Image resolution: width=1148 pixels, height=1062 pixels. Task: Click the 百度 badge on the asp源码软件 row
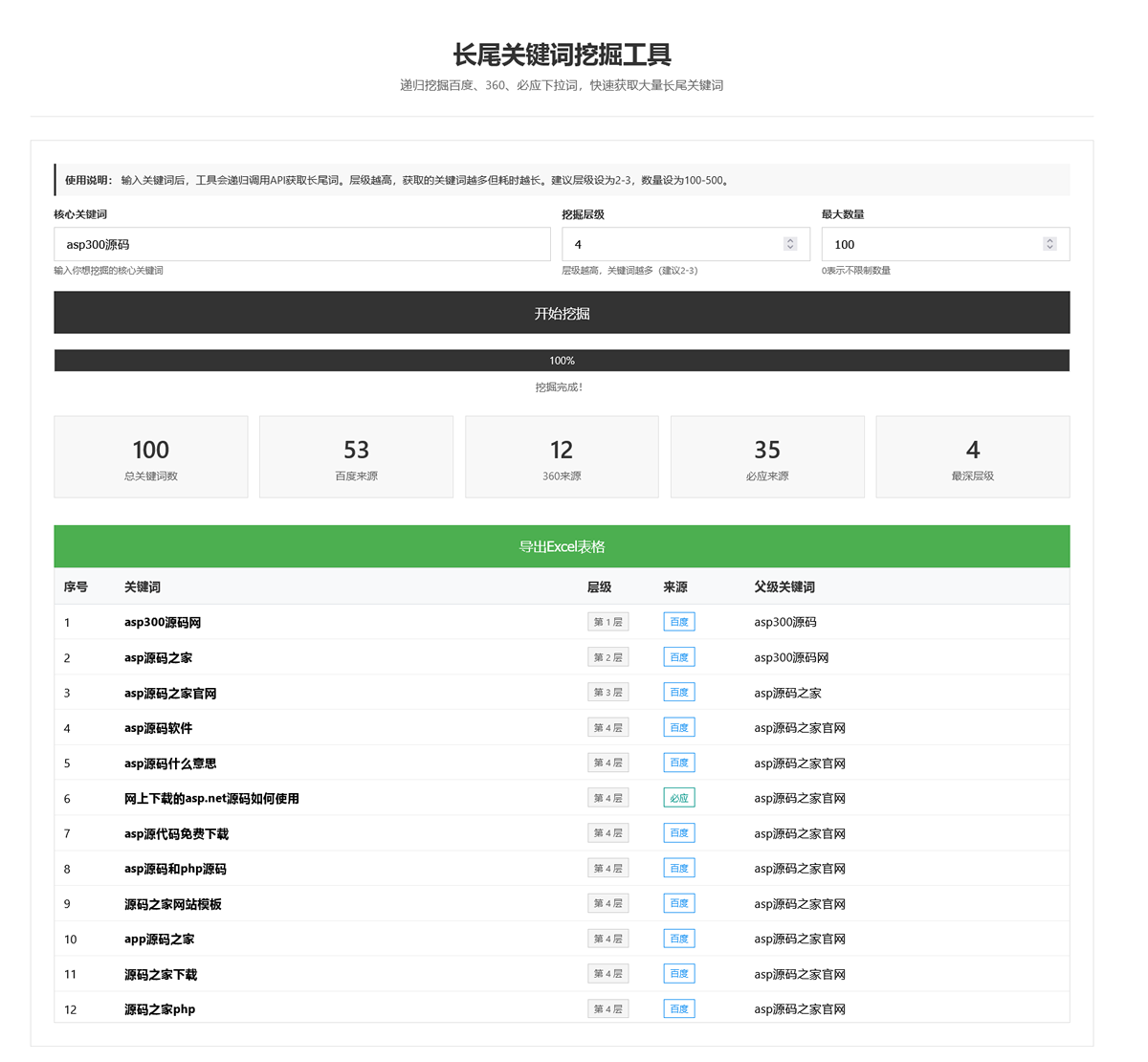tap(679, 727)
